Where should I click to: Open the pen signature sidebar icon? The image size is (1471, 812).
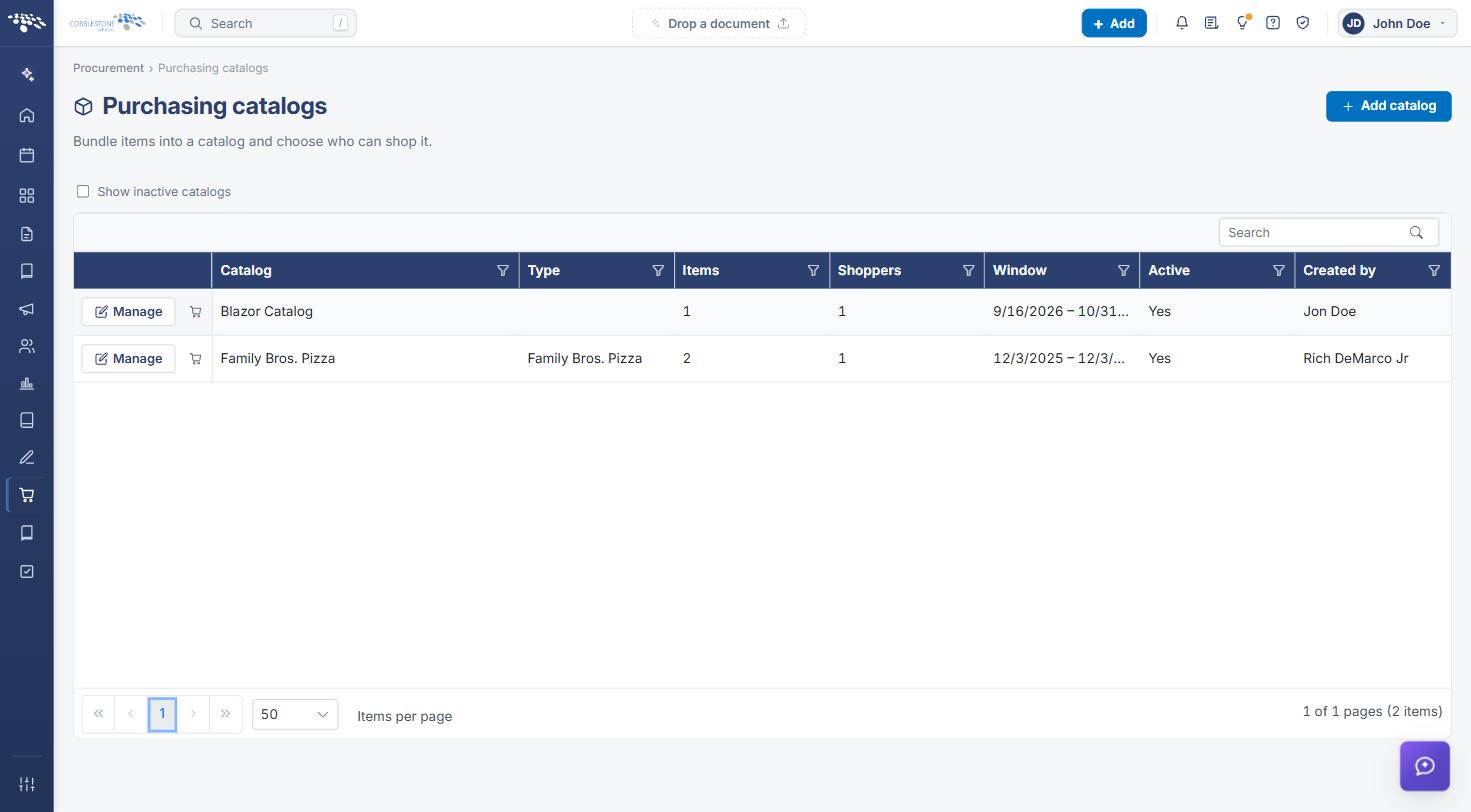tap(27, 458)
